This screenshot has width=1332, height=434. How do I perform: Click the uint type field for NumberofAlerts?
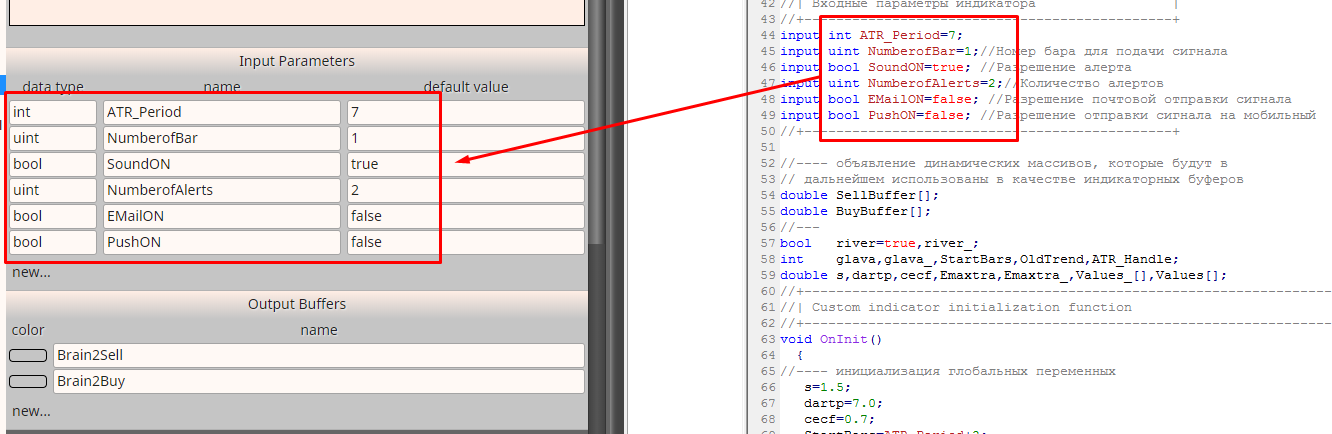pos(53,190)
